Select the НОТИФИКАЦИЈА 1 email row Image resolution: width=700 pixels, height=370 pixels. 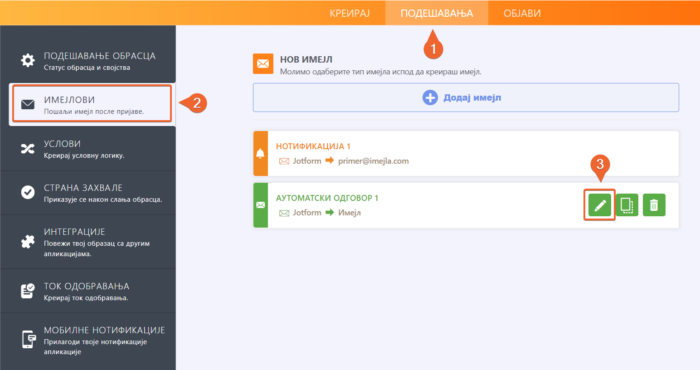[466, 154]
